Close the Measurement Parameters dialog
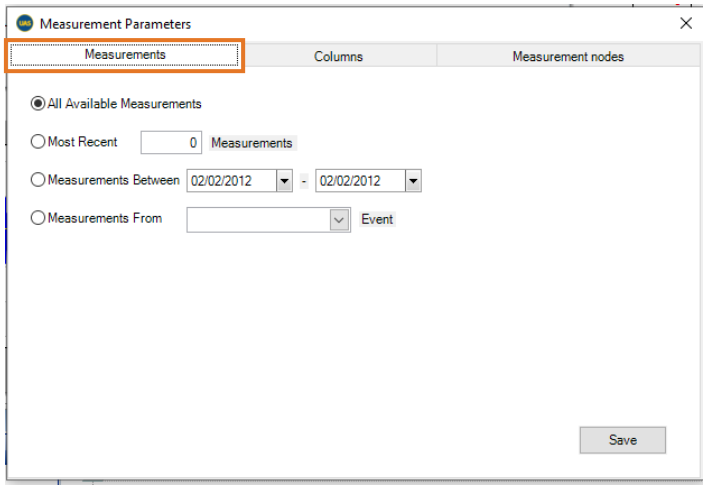 pyautogui.click(x=685, y=23)
